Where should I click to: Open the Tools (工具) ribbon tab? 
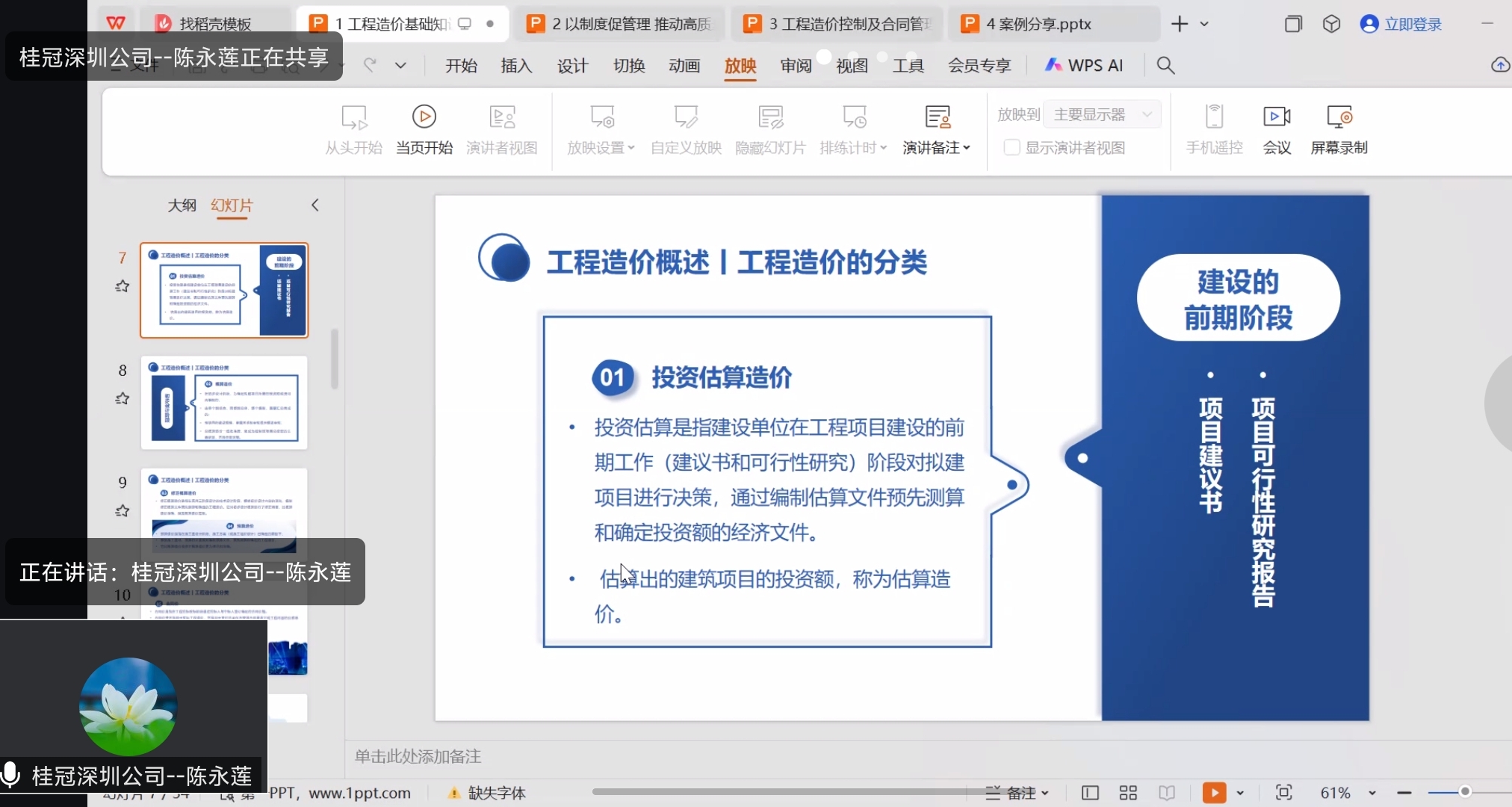click(x=908, y=66)
